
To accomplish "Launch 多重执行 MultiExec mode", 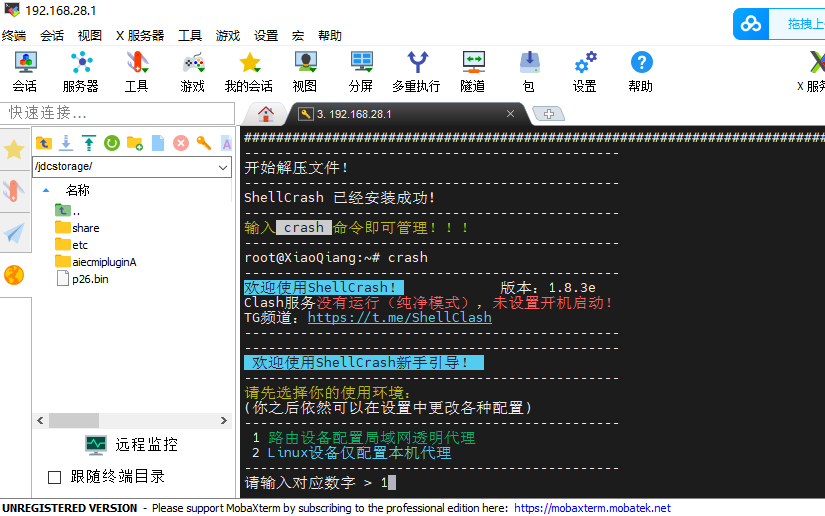I will point(416,71).
